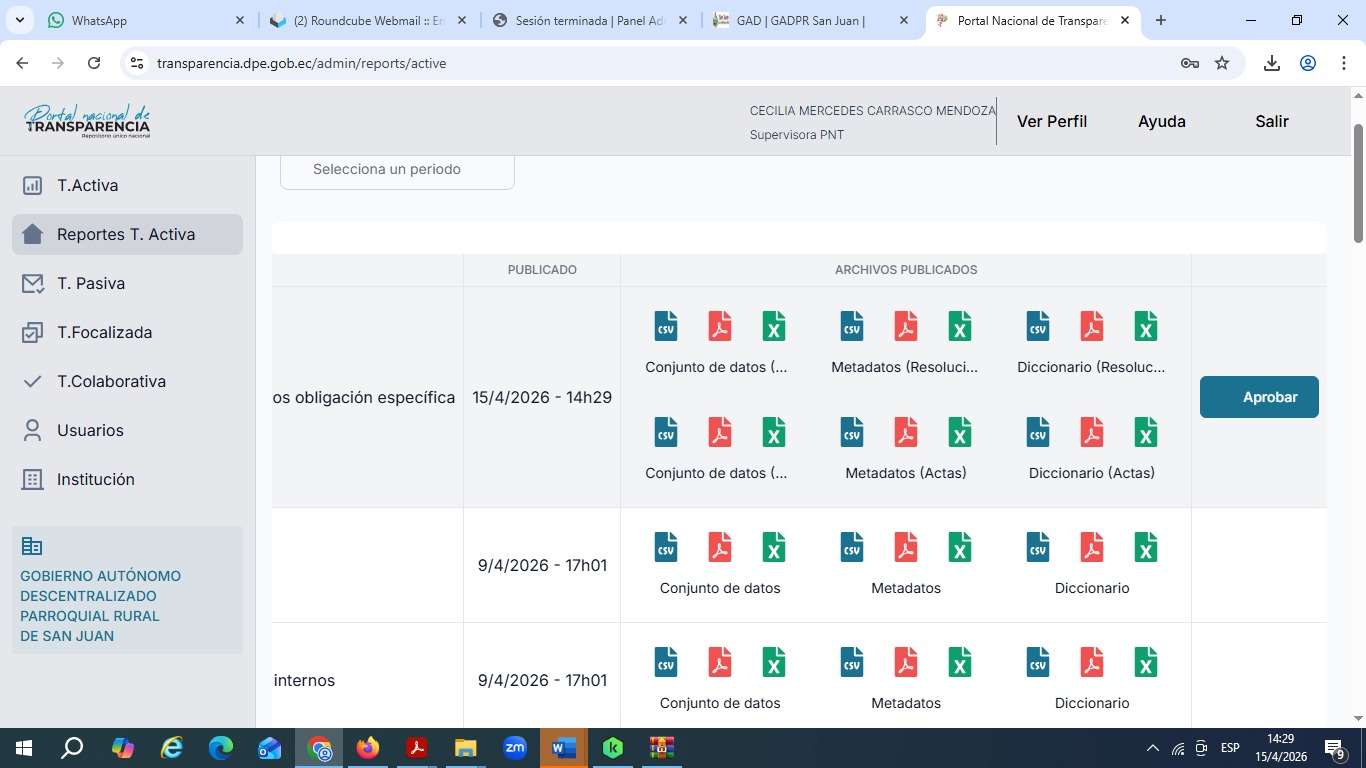Show hidden system tray icons

(x=1152, y=748)
